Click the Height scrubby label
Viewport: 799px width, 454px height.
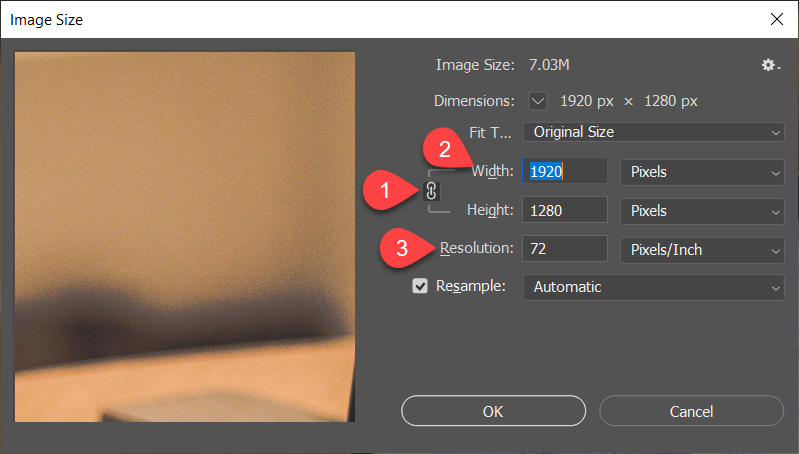(x=490, y=211)
